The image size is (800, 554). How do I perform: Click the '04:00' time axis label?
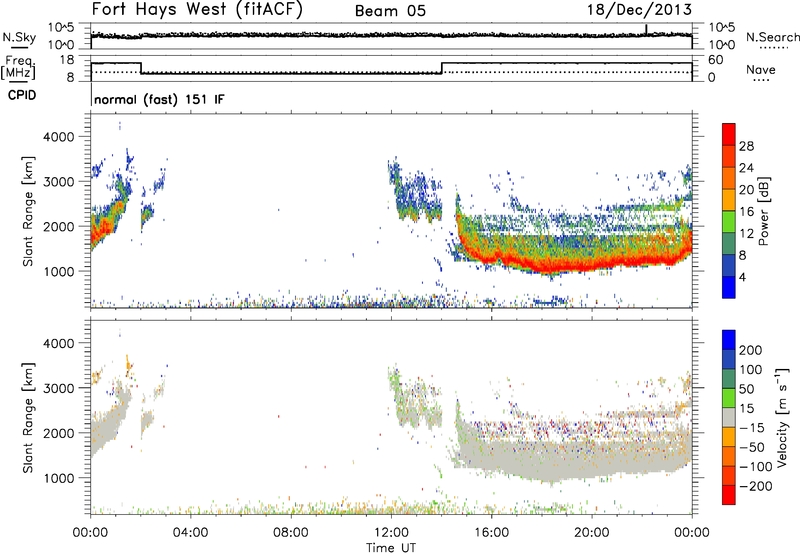coord(190,533)
